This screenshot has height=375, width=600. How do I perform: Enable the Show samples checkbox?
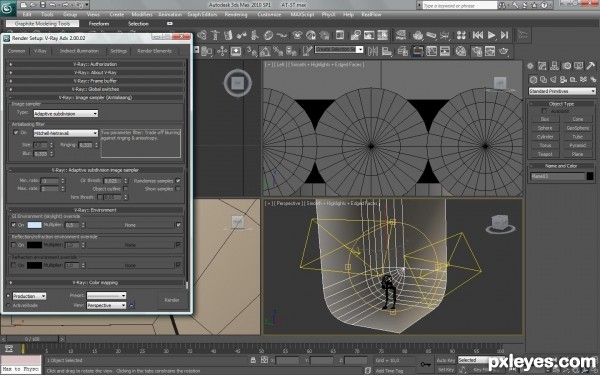(178, 189)
